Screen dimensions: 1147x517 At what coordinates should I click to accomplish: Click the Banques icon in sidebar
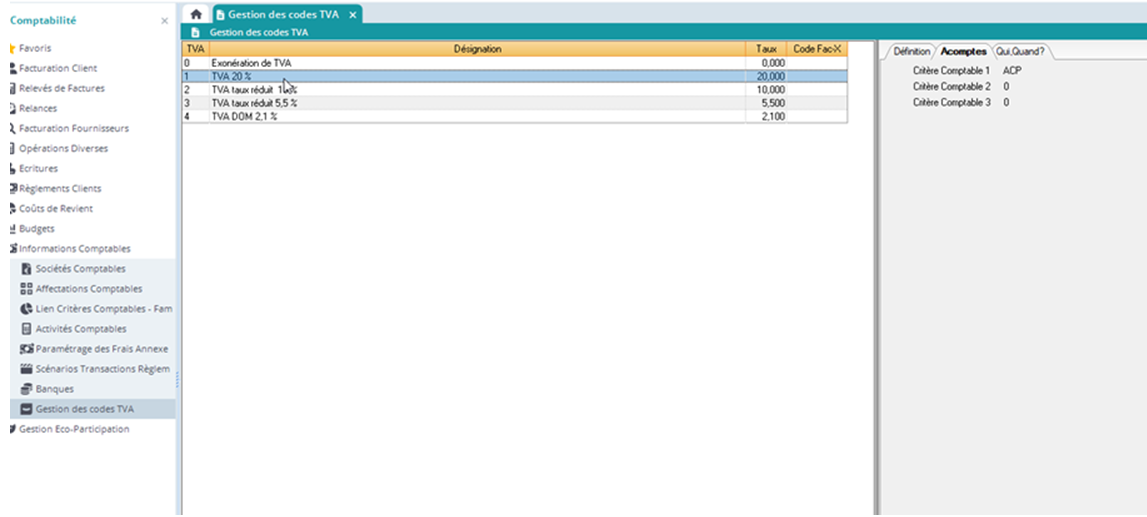pyautogui.click(x=27, y=389)
